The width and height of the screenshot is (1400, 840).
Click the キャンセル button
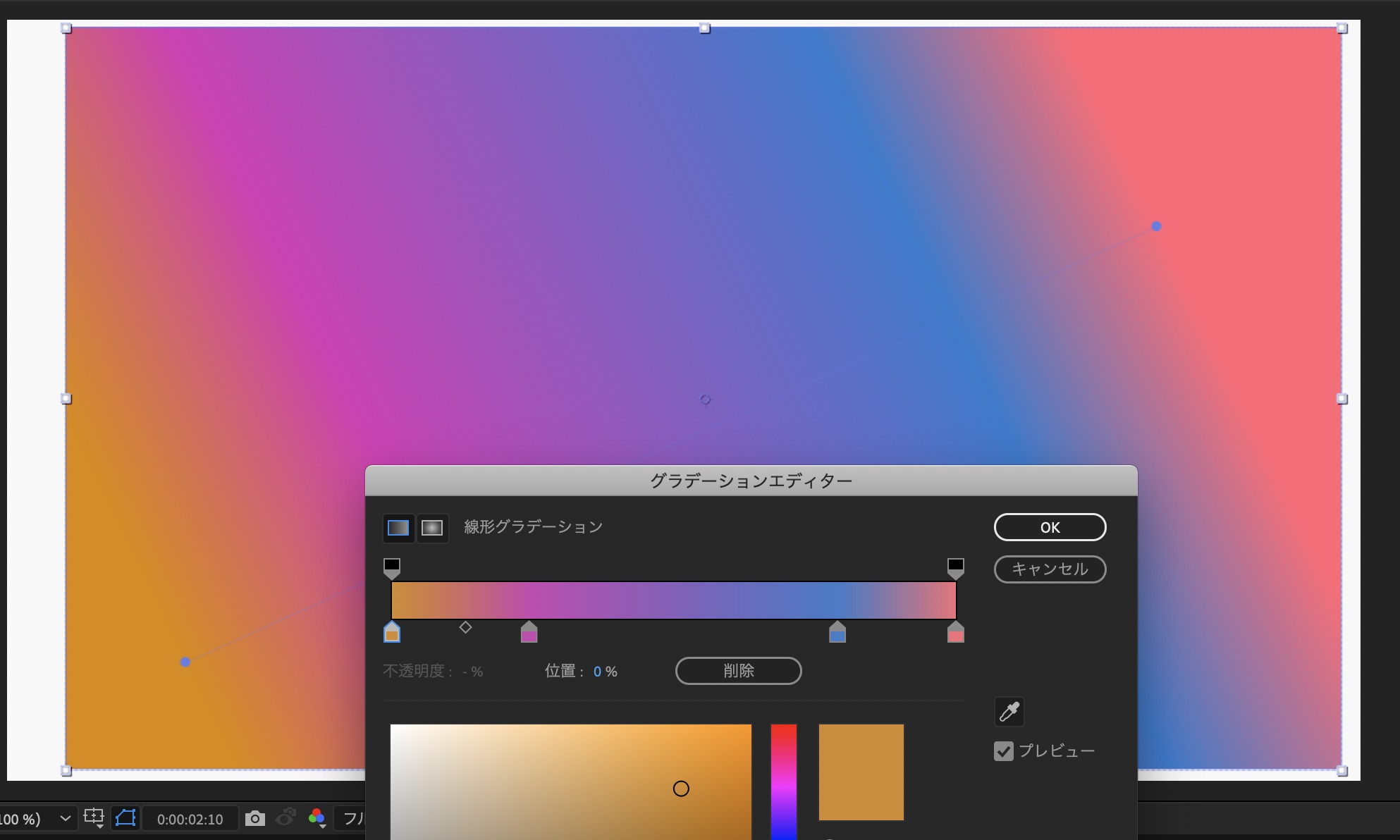tap(1050, 569)
